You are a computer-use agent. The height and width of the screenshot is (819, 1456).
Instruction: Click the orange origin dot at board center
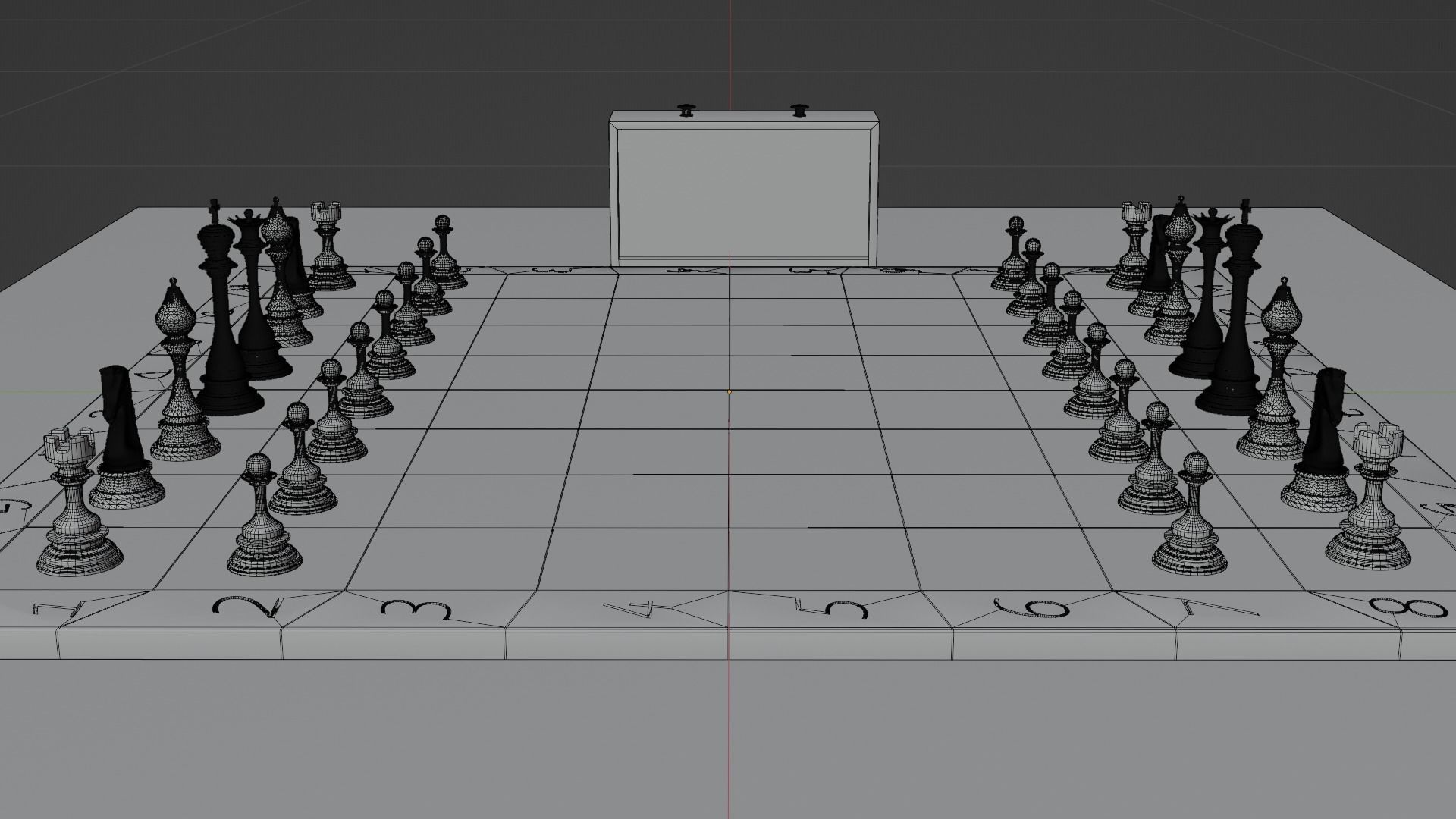(730, 392)
